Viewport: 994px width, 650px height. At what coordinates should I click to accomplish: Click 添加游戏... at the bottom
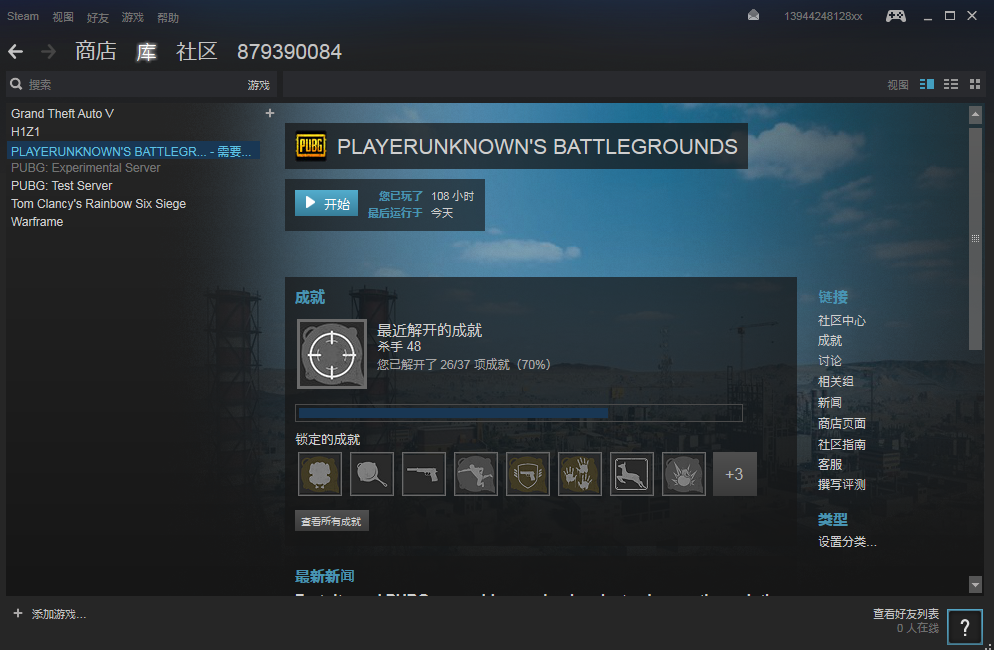[58, 614]
